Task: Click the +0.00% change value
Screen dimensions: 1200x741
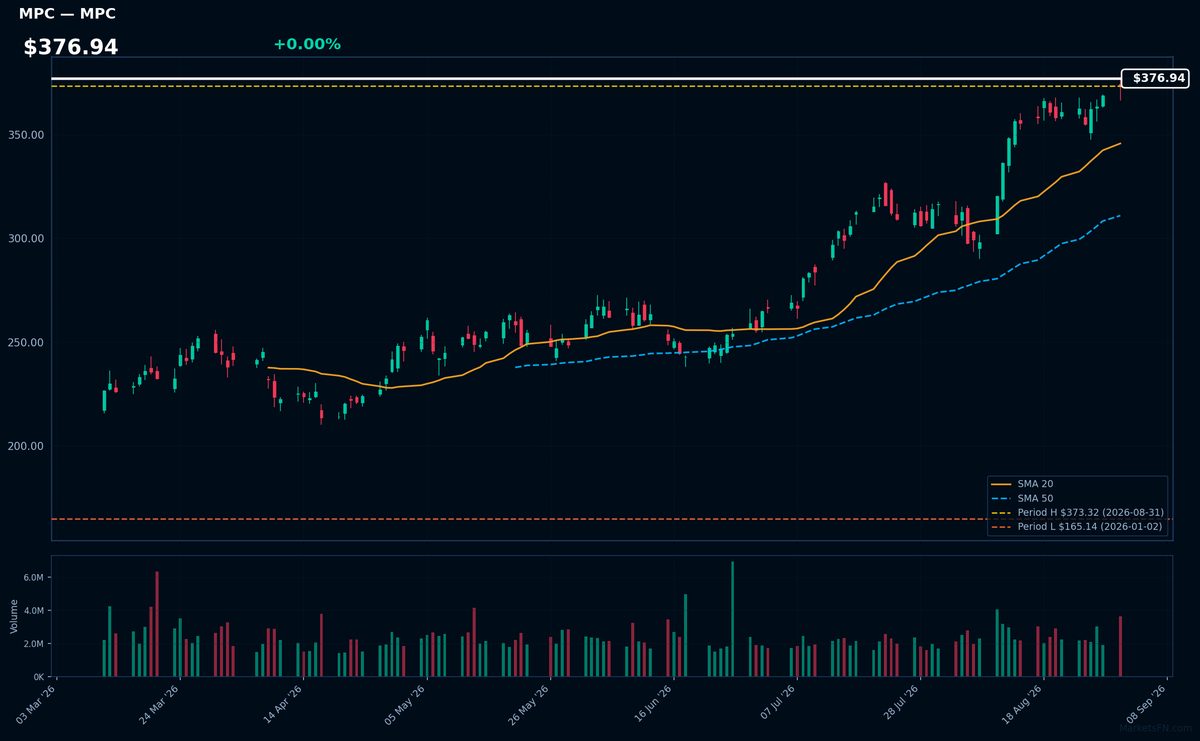Action: [x=307, y=44]
